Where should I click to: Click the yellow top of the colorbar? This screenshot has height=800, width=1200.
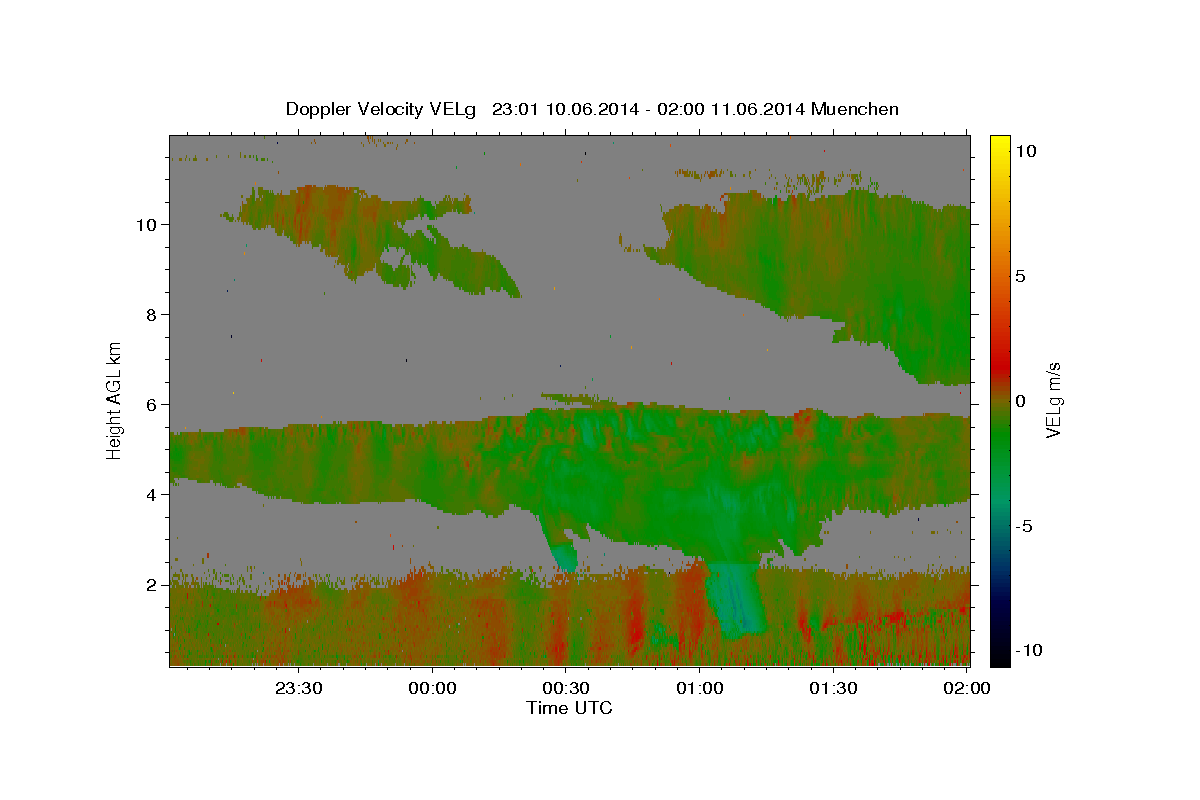1000,145
